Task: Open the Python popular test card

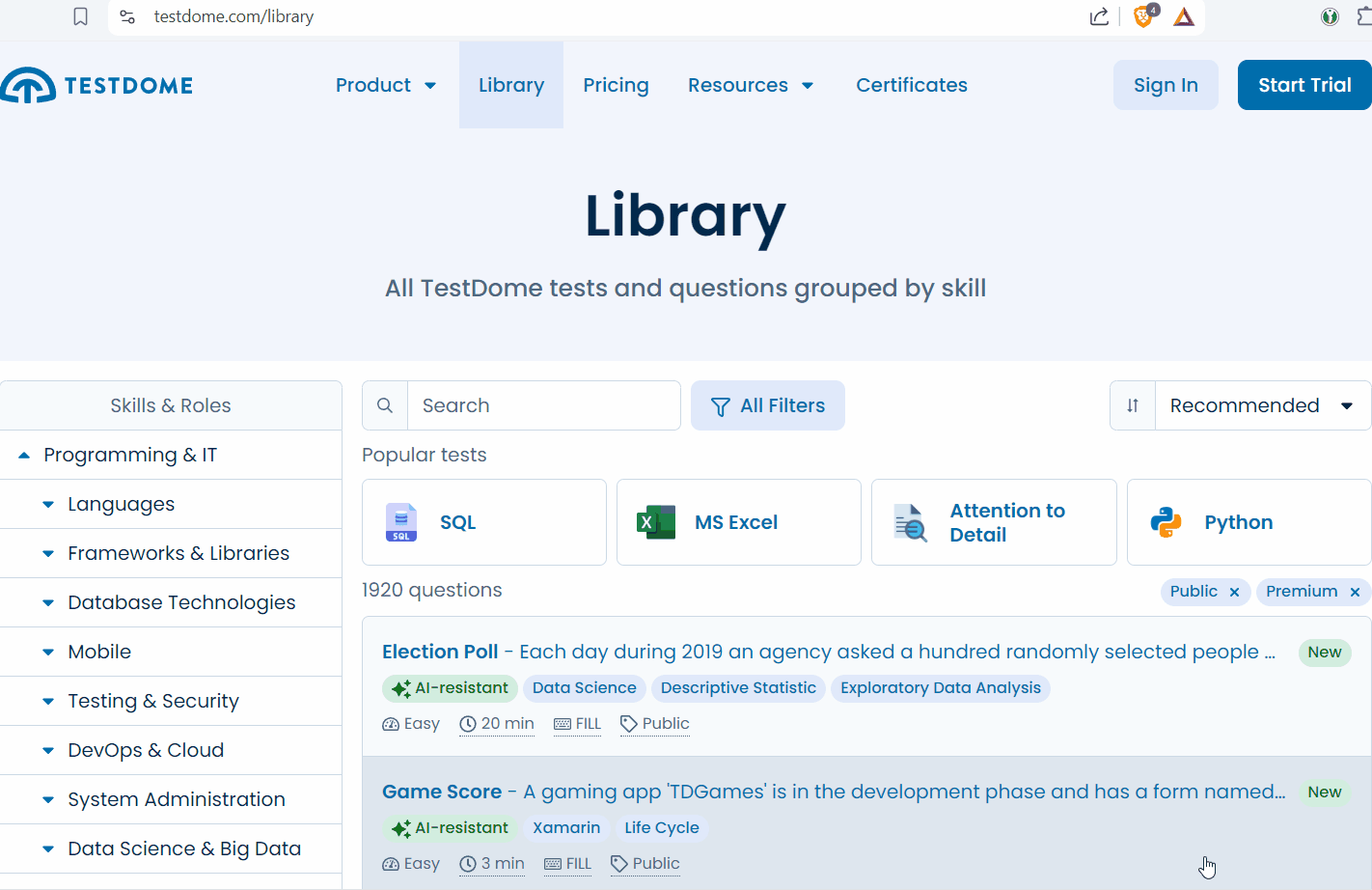Action: tap(1248, 522)
